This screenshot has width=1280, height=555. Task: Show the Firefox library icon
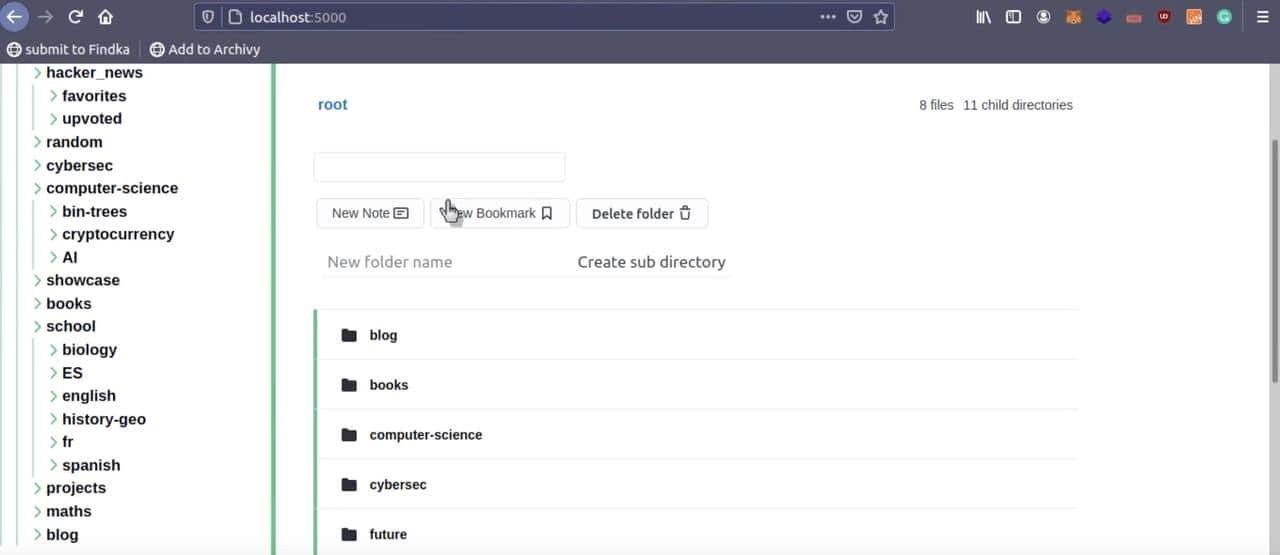983,17
